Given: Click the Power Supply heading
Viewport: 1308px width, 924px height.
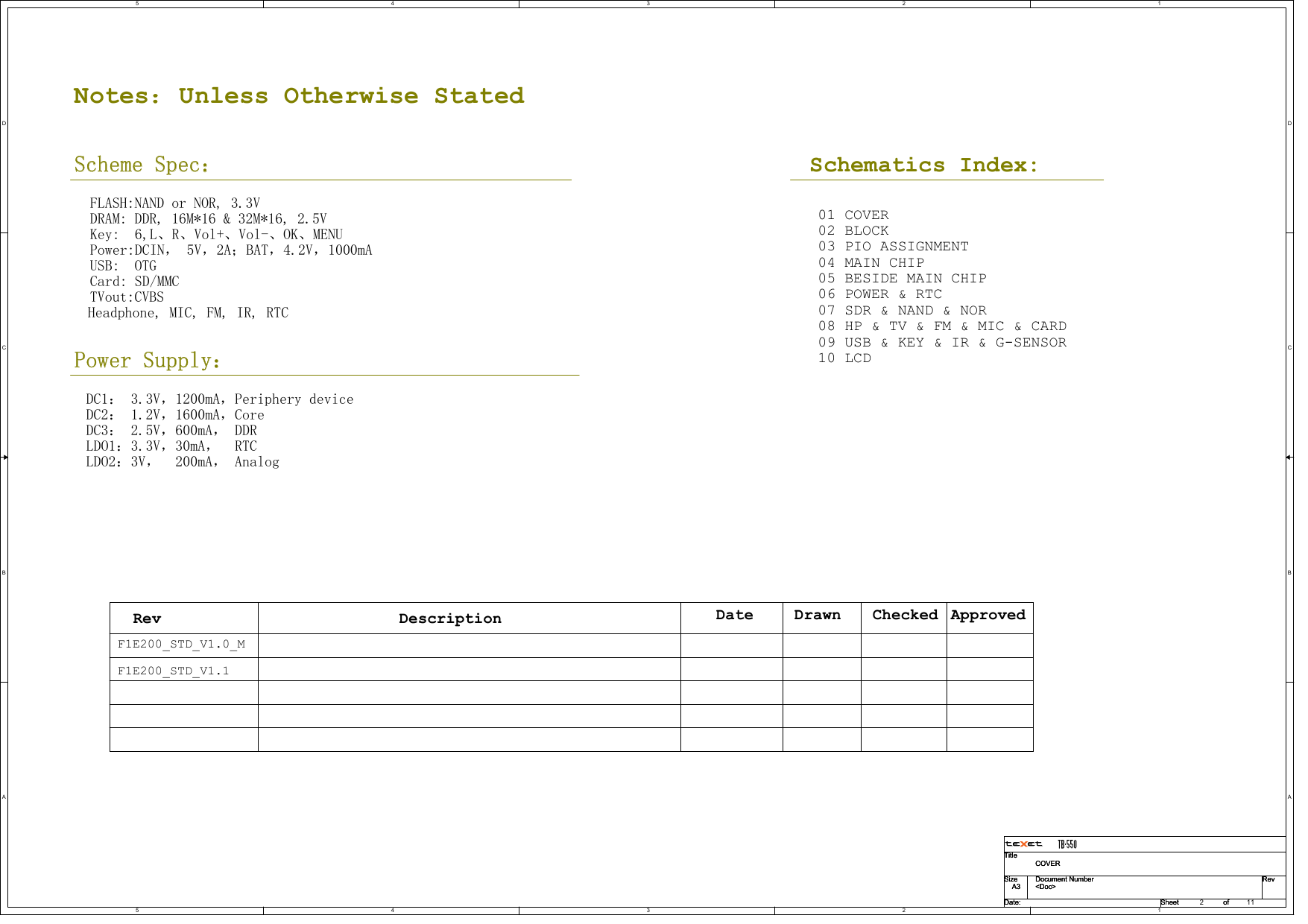Looking at the screenshot, I should click(x=145, y=361).
